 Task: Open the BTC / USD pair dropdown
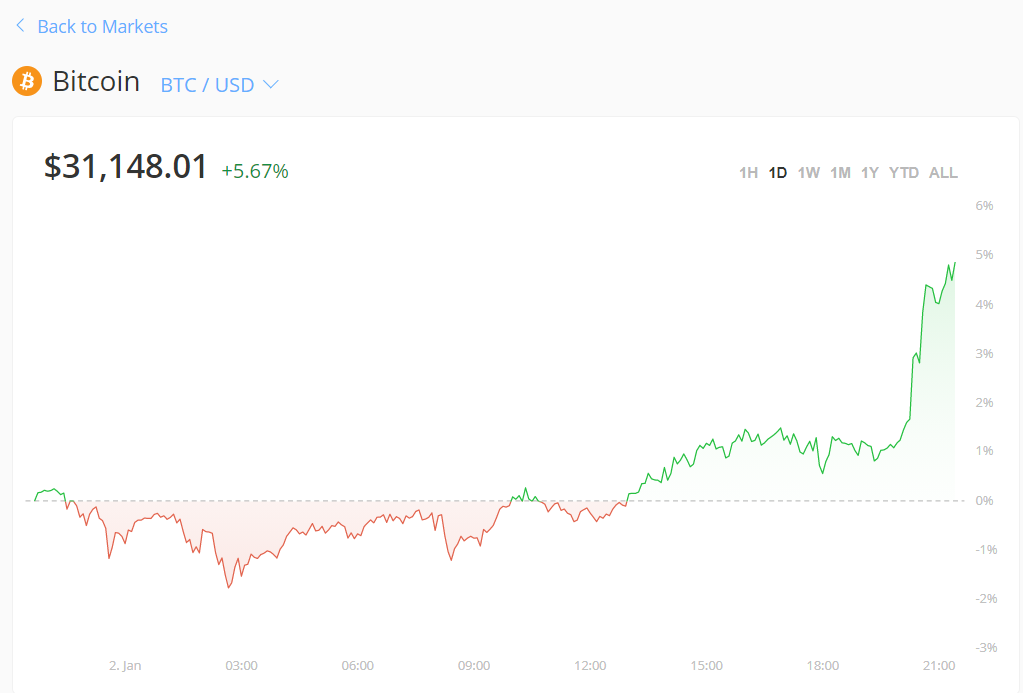click(x=208, y=85)
